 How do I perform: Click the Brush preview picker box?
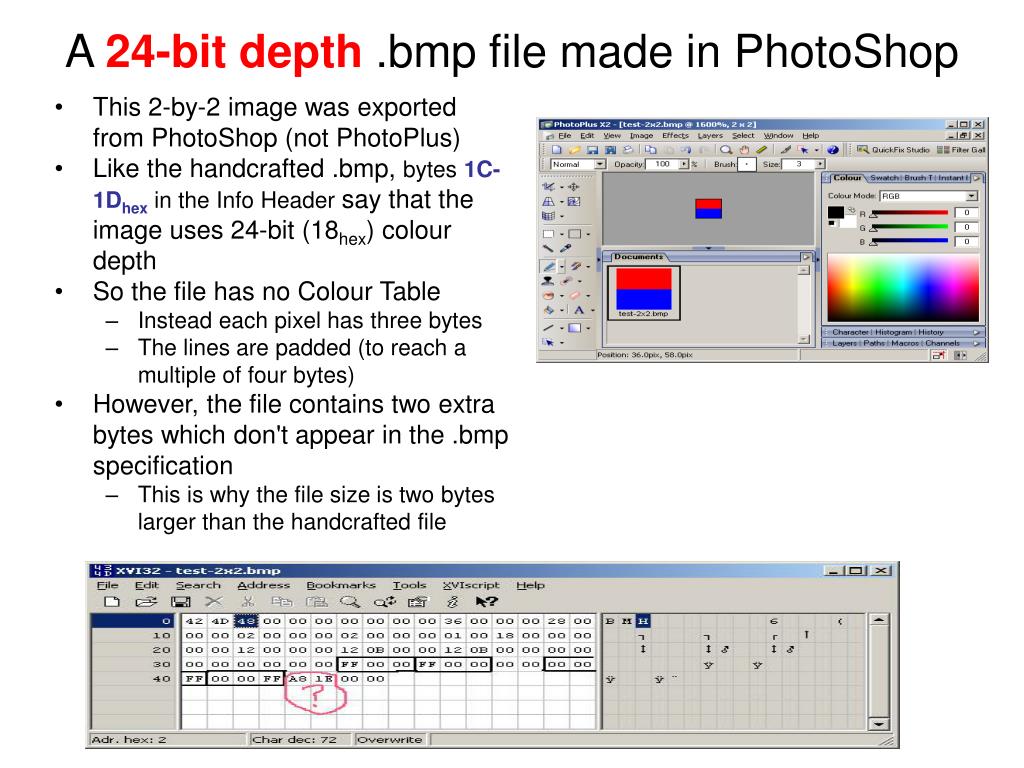click(x=746, y=165)
